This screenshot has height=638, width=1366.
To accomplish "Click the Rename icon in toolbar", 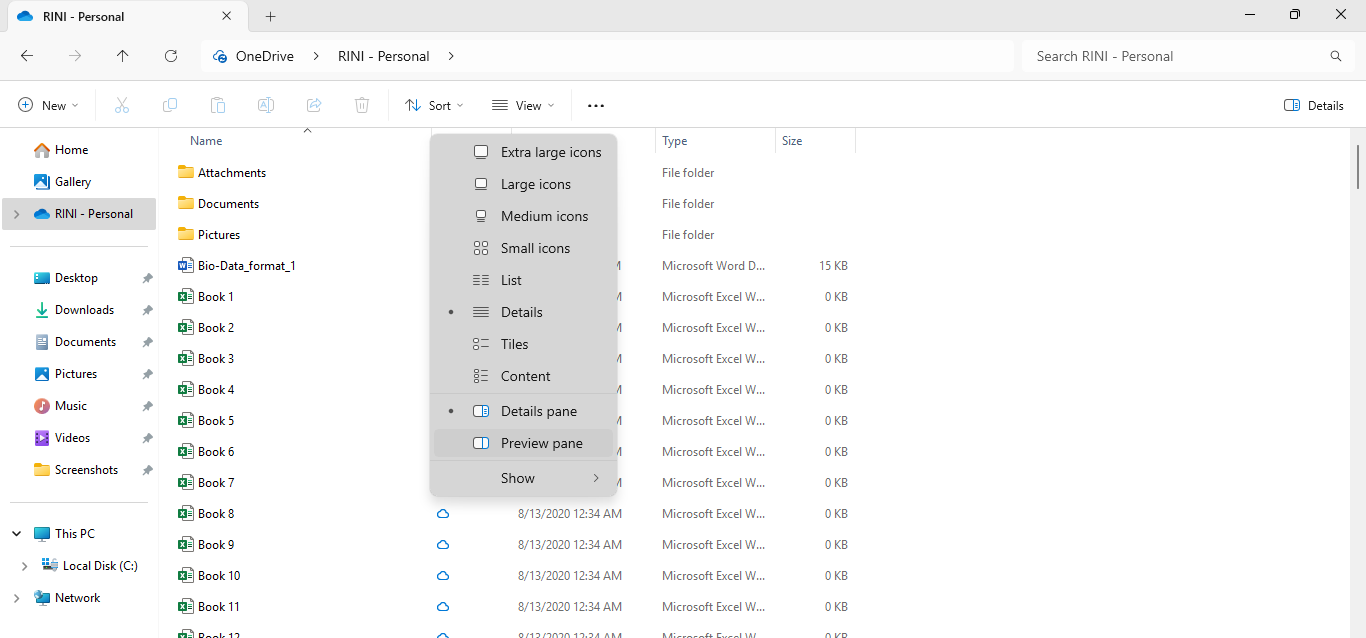I will [266, 105].
